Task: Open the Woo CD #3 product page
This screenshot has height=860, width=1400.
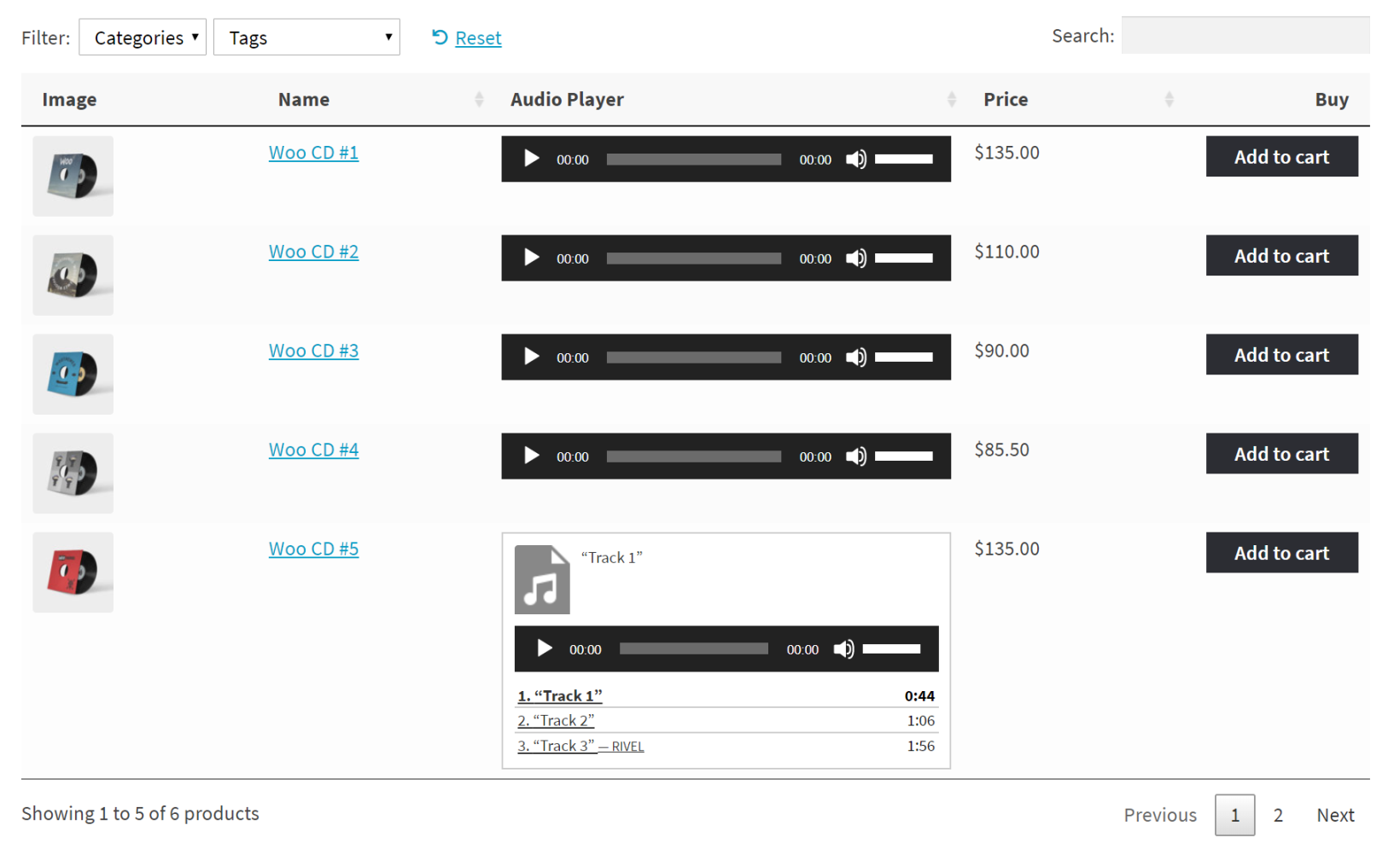Action: click(x=313, y=350)
